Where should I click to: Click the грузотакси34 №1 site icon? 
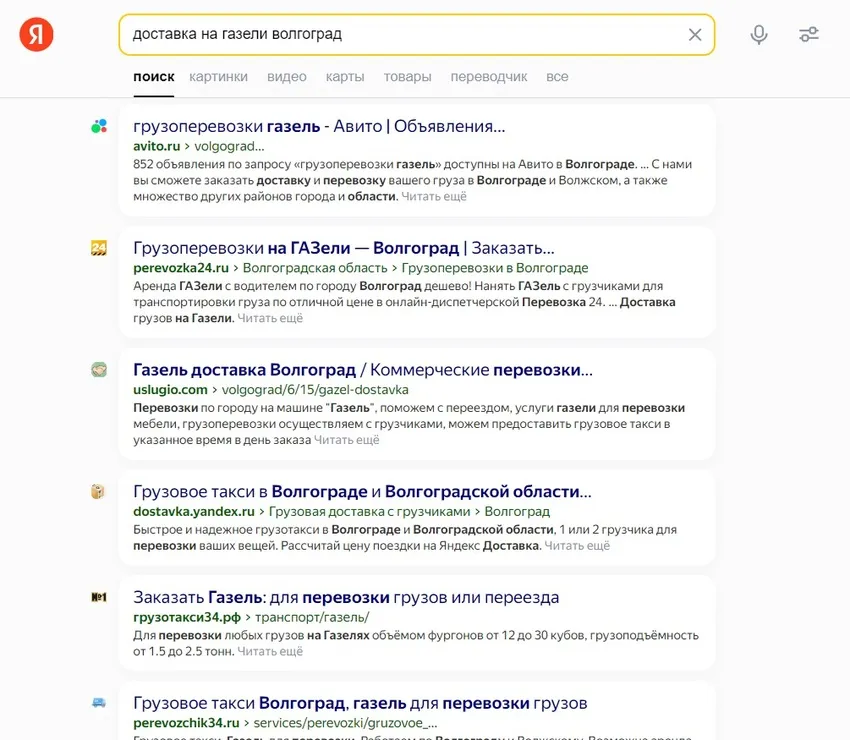[99, 596]
